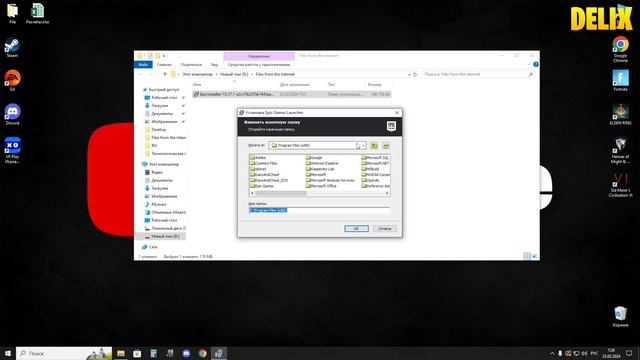640x360 pixels.
Task: Open the Home tab in Explorer ribbon
Action: 164,64
